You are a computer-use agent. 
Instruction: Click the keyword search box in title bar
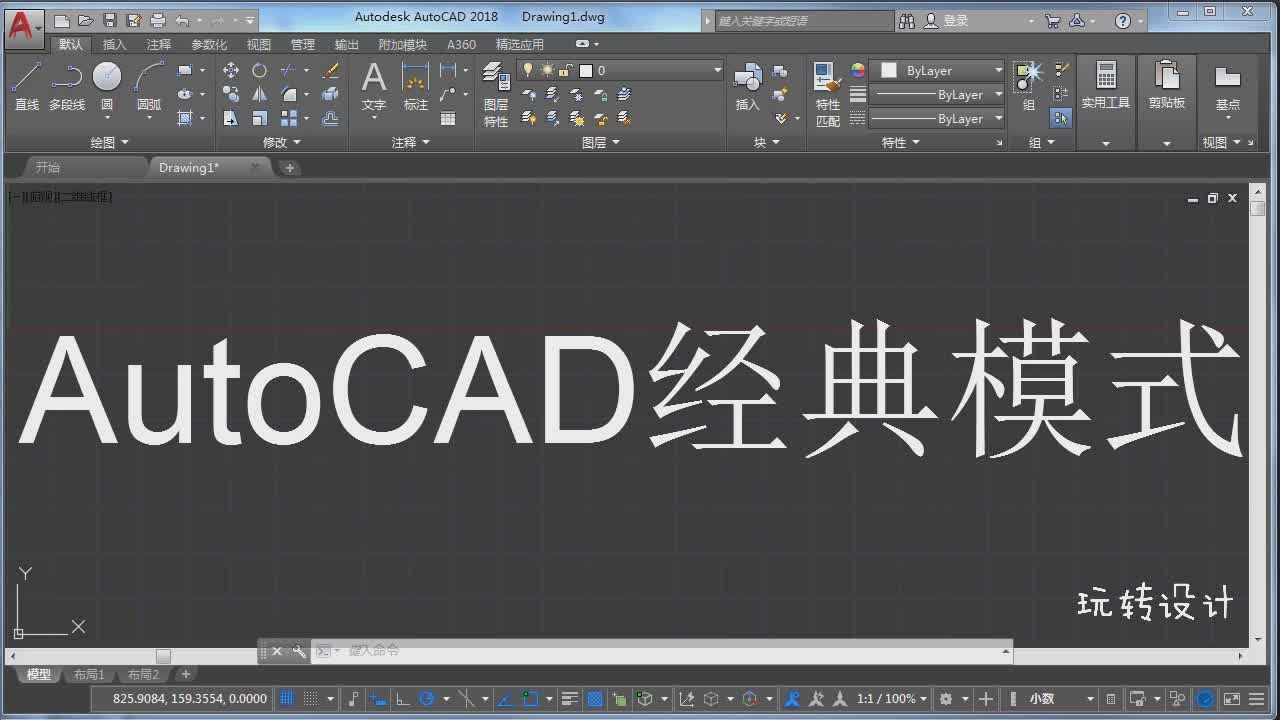805,20
